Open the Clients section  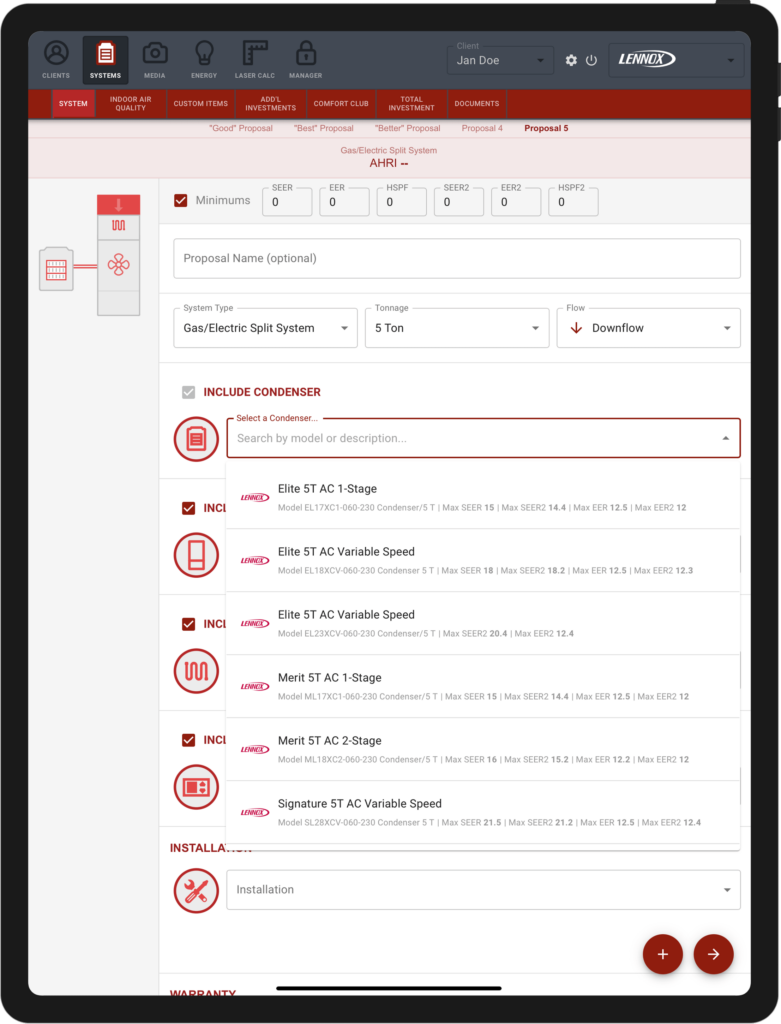[56, 60]
